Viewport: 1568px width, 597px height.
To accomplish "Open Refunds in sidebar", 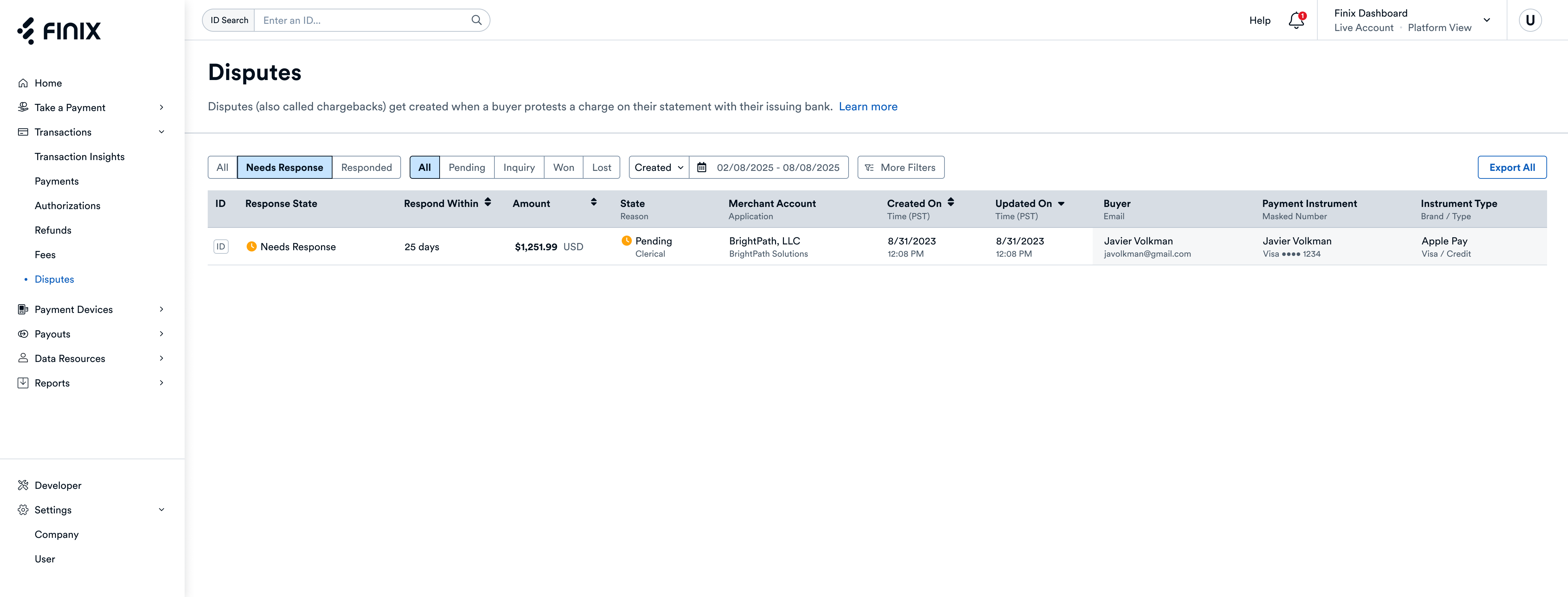I will tap(53, 230).
